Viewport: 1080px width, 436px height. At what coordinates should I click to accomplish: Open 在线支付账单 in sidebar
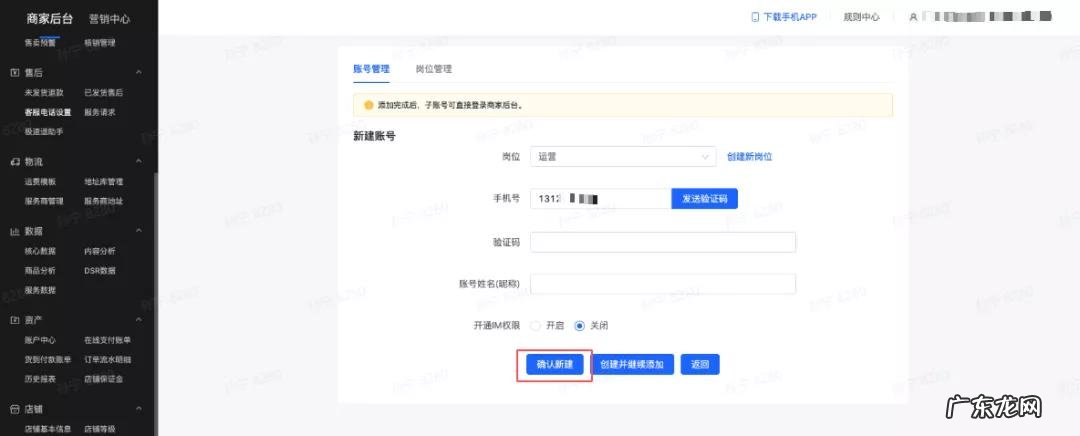click(x=107, y=340)
